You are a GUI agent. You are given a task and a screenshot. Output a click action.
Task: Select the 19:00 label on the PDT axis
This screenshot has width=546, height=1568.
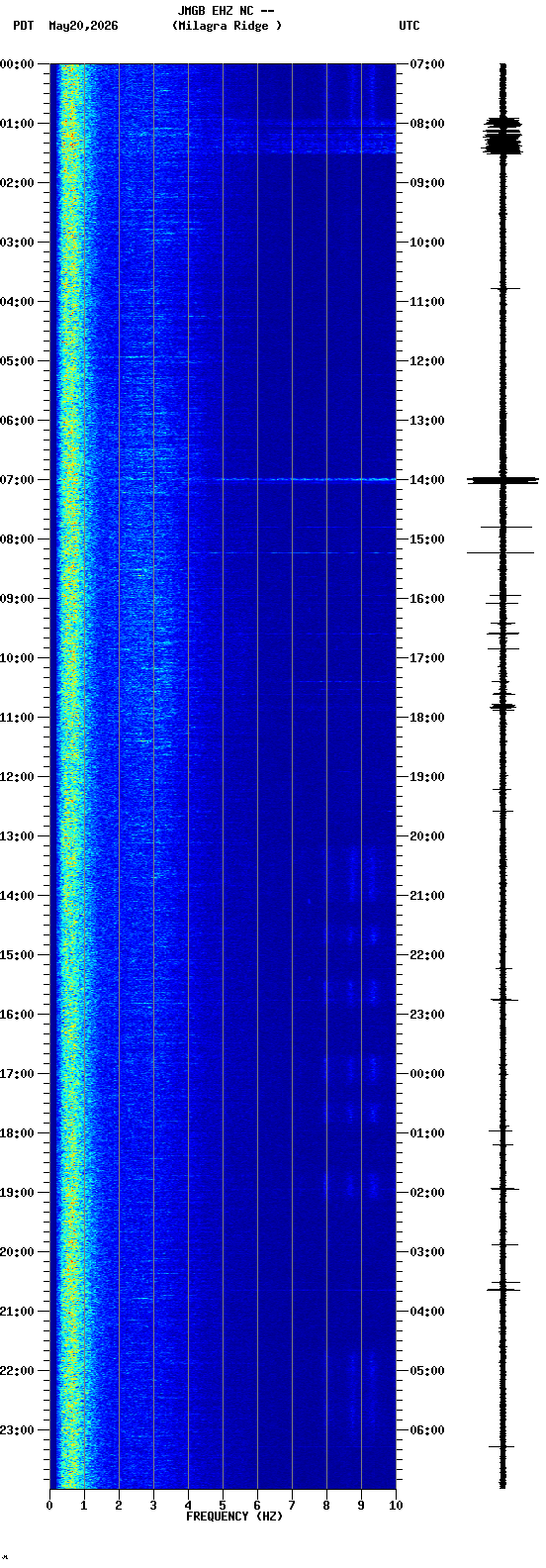click(x=17, y=1193)
